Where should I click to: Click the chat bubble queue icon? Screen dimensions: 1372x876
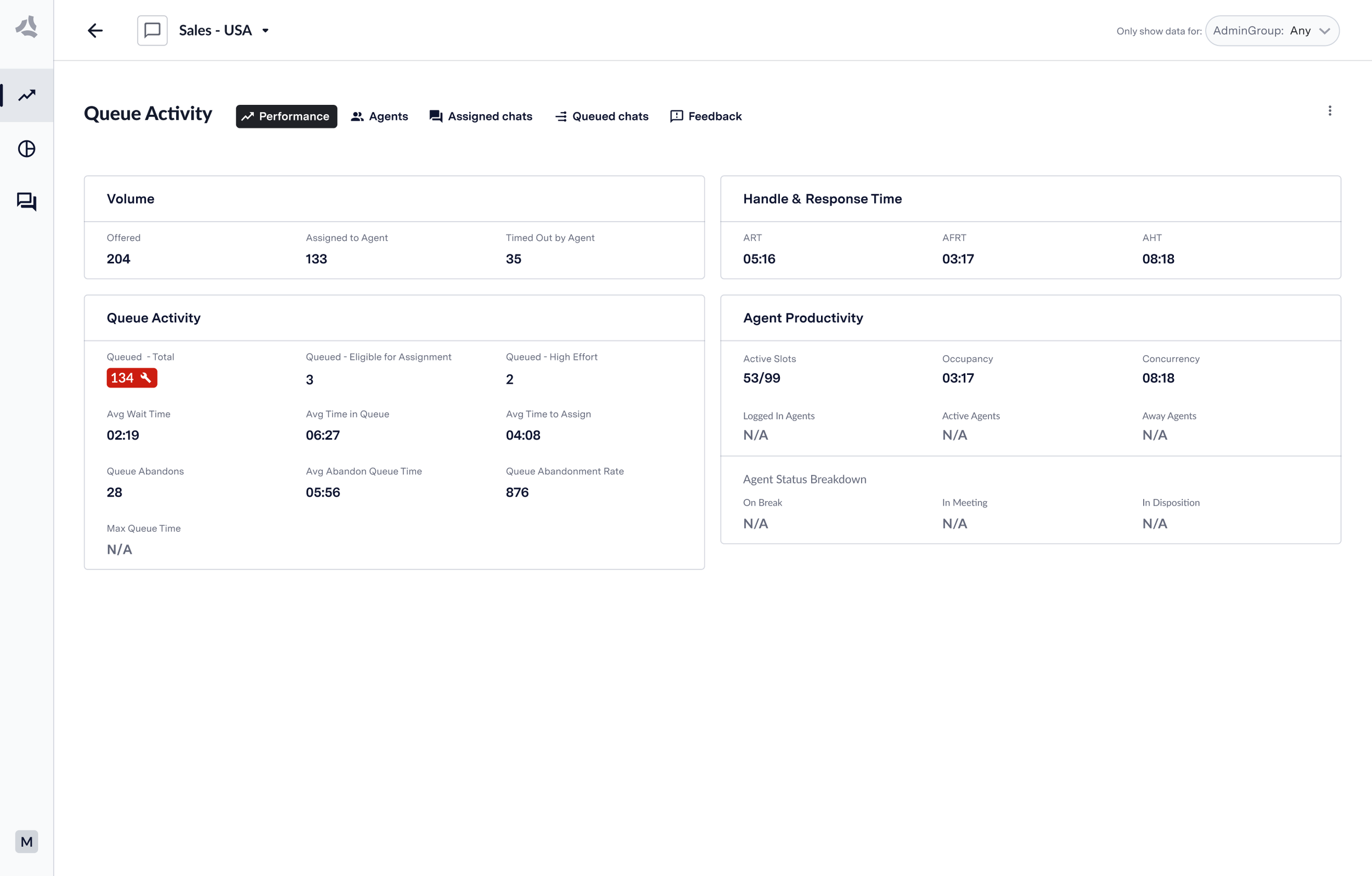pyautogui.click(x=152, y=30)
